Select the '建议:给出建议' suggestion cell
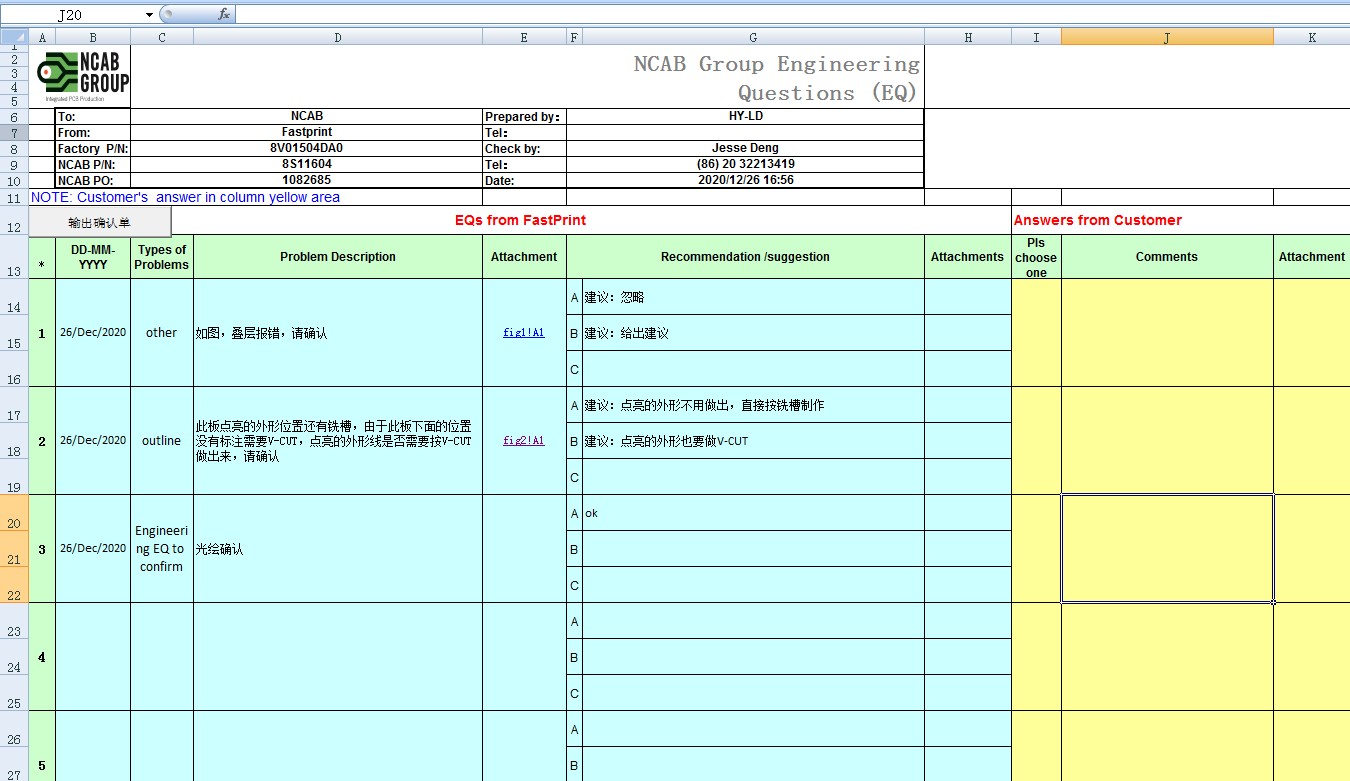This screenshot has height=781, width=1350. point(753,333)
